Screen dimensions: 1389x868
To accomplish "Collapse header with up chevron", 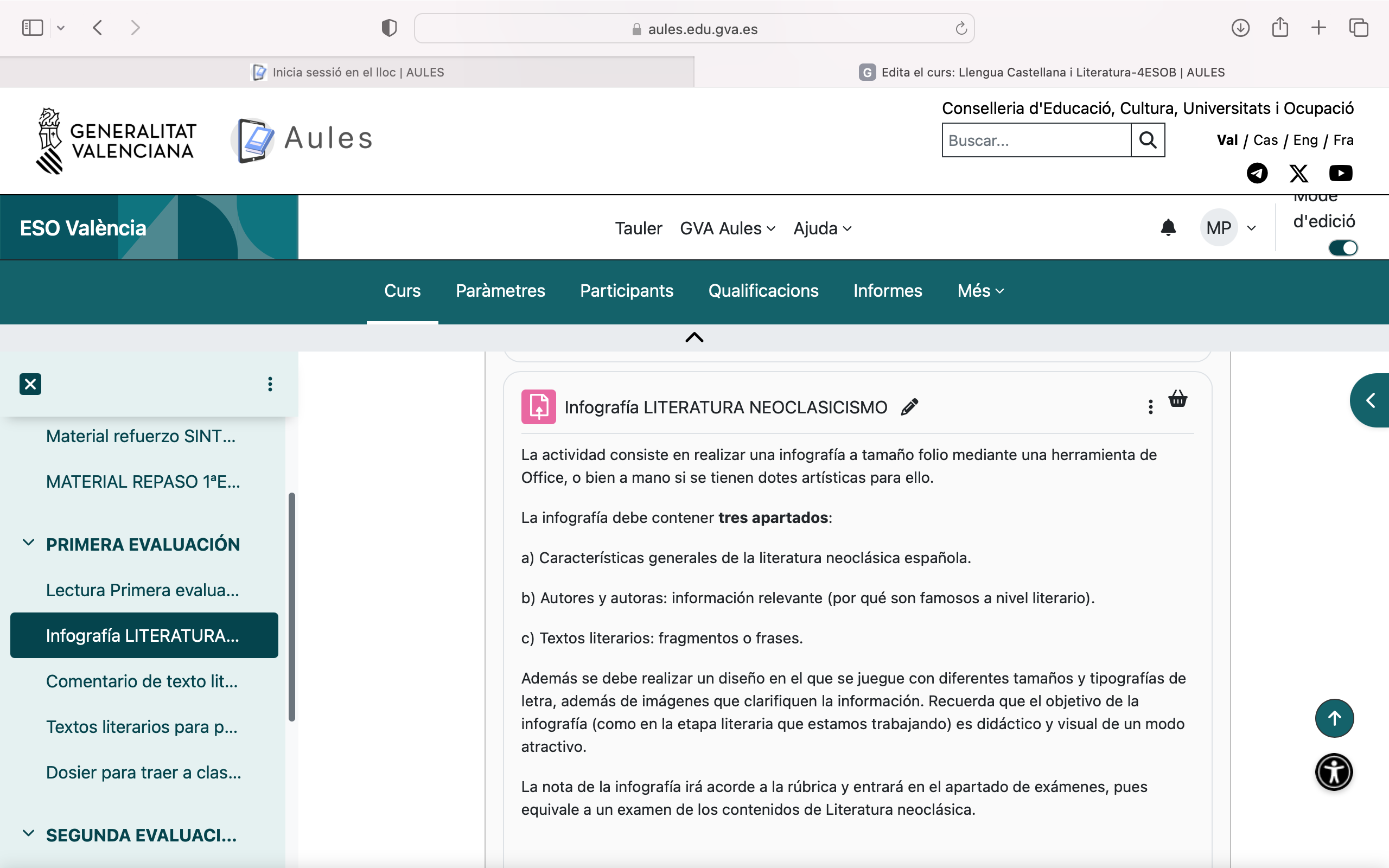I will tap(694, 337).
